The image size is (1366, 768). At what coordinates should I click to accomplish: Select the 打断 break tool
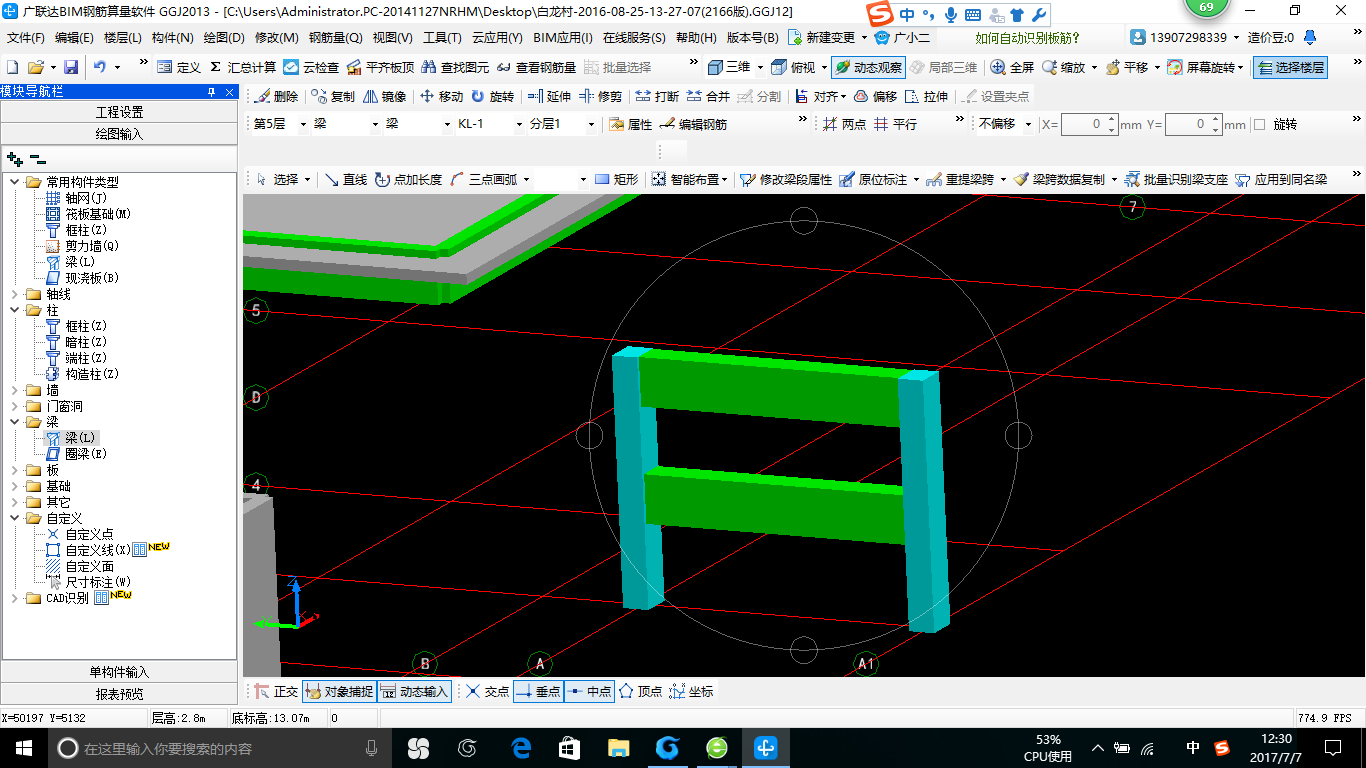657,97
